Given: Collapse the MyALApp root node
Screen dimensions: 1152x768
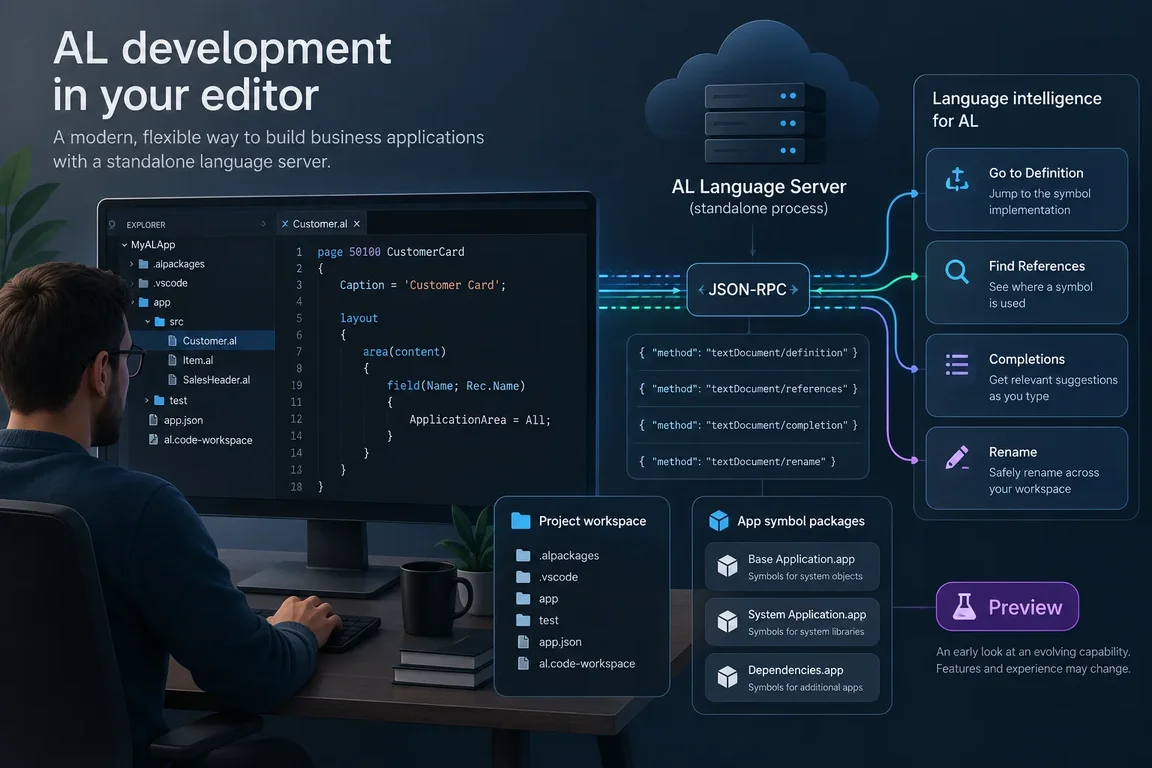Looking at the screenshot, I should (x=124, y=245).
